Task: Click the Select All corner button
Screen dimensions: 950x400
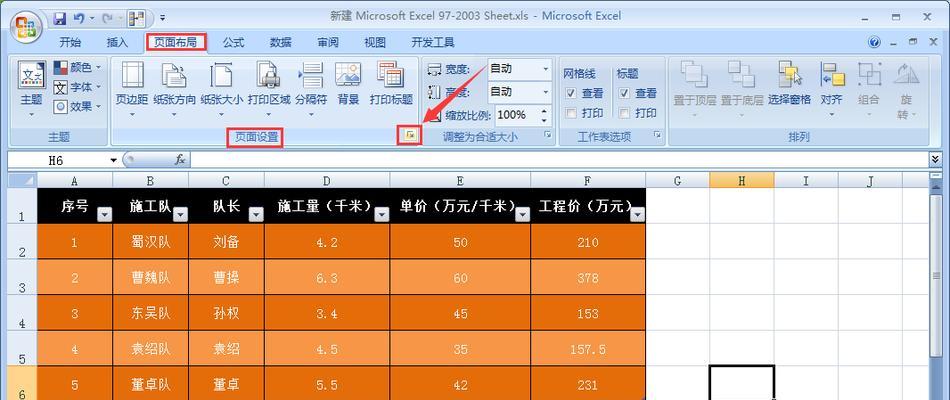Action: (x=22, y=180)
